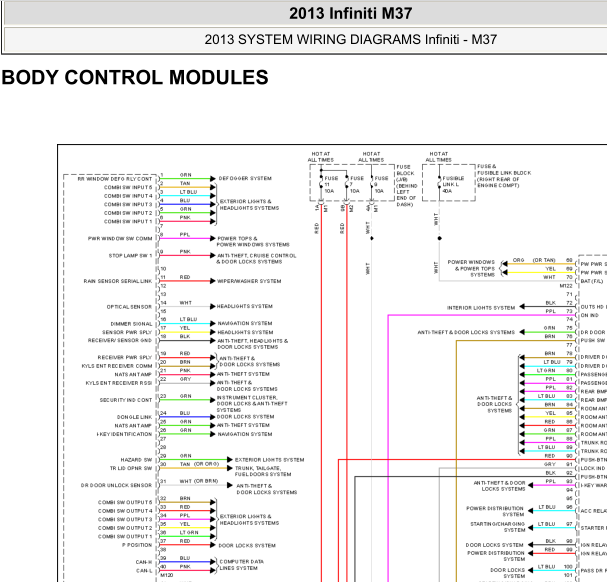607x582 pixels.
Task: Click the "SENSOR PWR SPLY" label
Action: pyautogui.click(x=127, y=332)
